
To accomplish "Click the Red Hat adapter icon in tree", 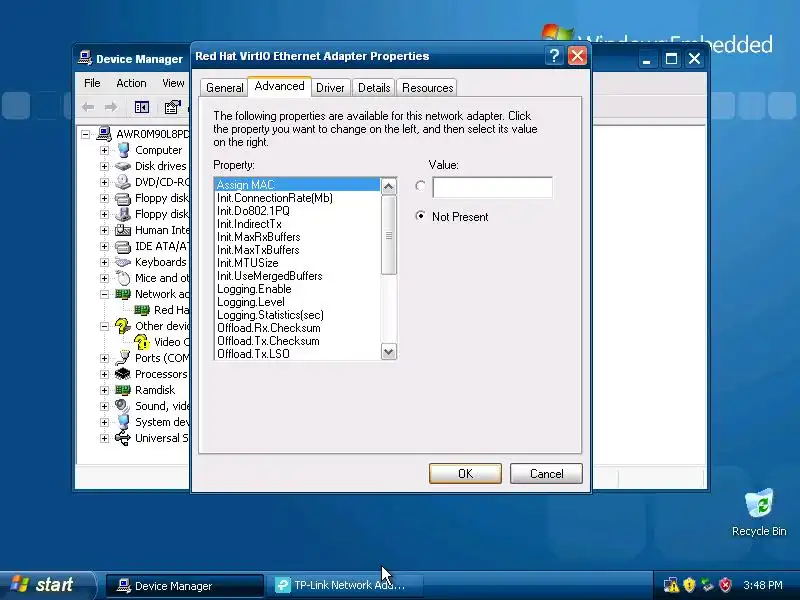I will click(x=142, y=310).
